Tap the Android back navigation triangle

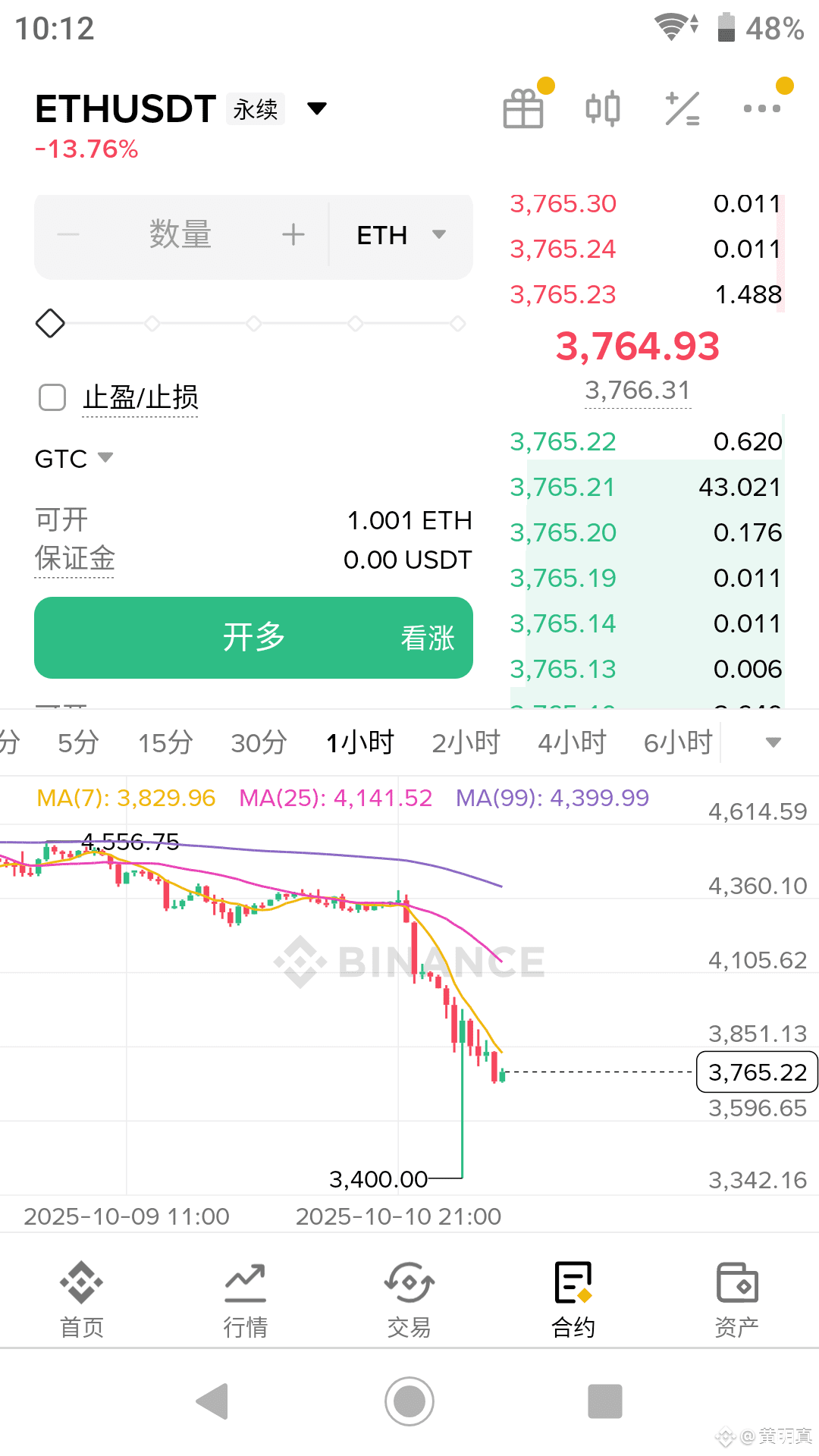pos(212,1401)
